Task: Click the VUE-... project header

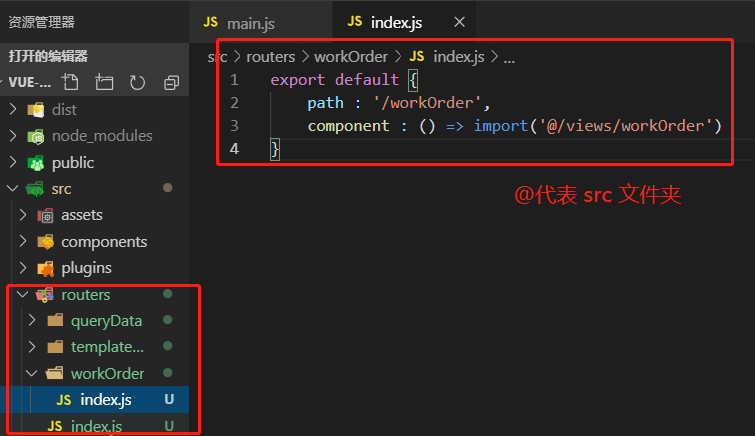Action: tap(30, 82)
